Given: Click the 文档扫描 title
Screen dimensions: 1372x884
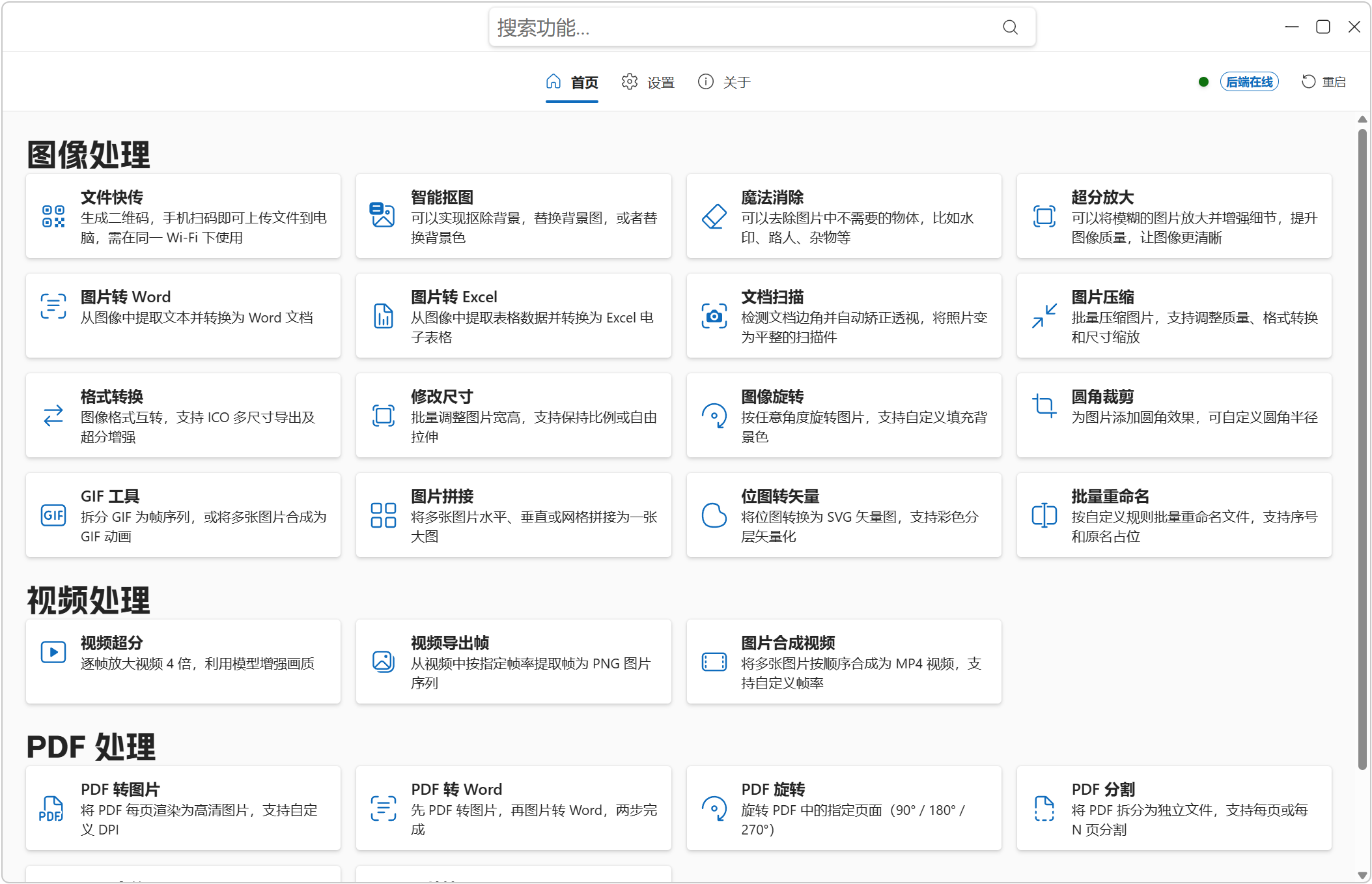Looking at the screenshot, I should pos(772,297).
